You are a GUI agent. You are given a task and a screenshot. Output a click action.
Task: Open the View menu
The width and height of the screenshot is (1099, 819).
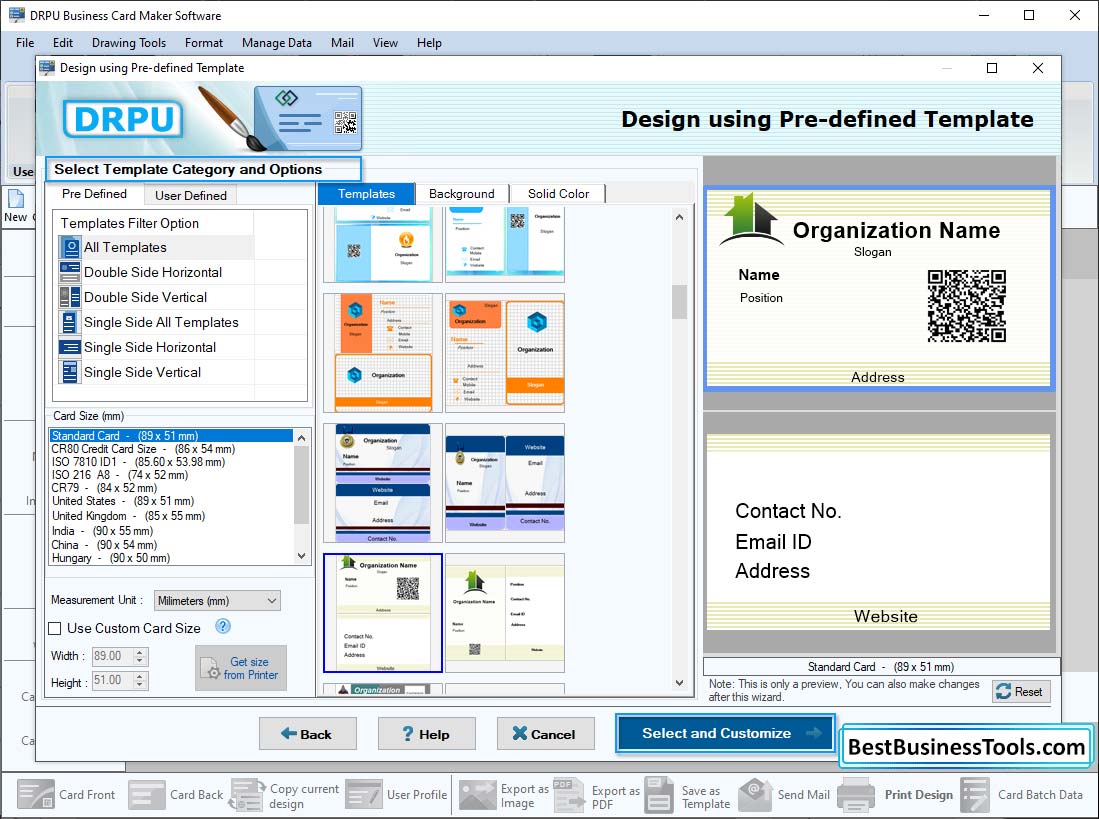tap(385, 43)
